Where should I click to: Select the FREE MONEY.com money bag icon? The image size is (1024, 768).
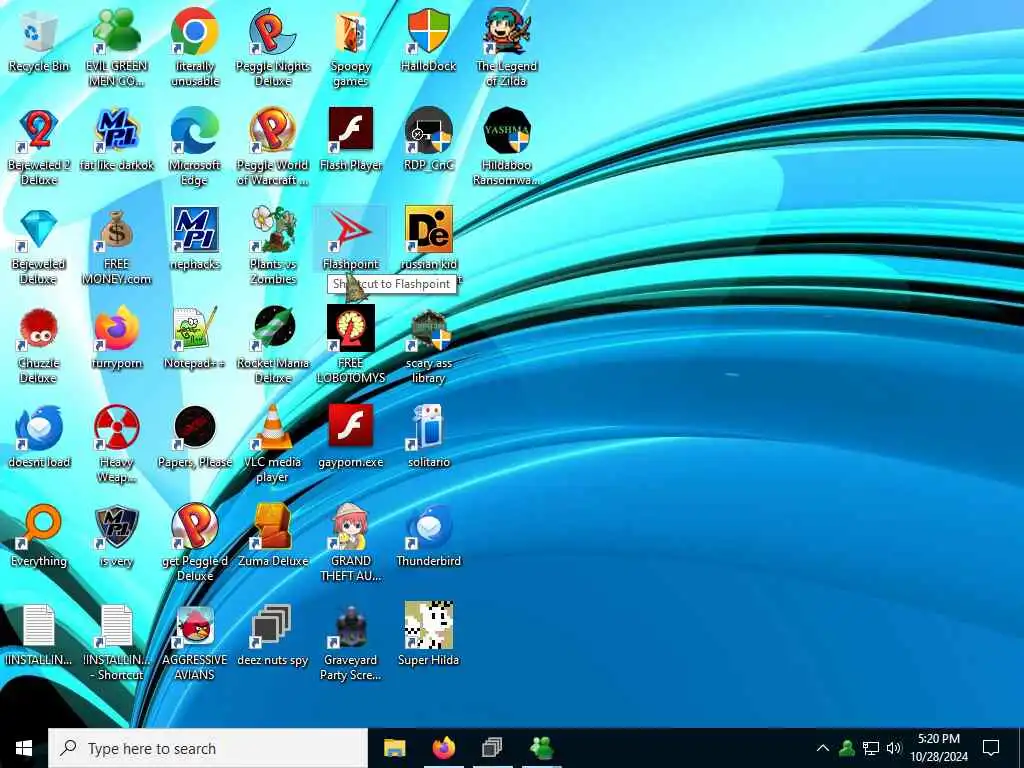(x=116, y=247)
